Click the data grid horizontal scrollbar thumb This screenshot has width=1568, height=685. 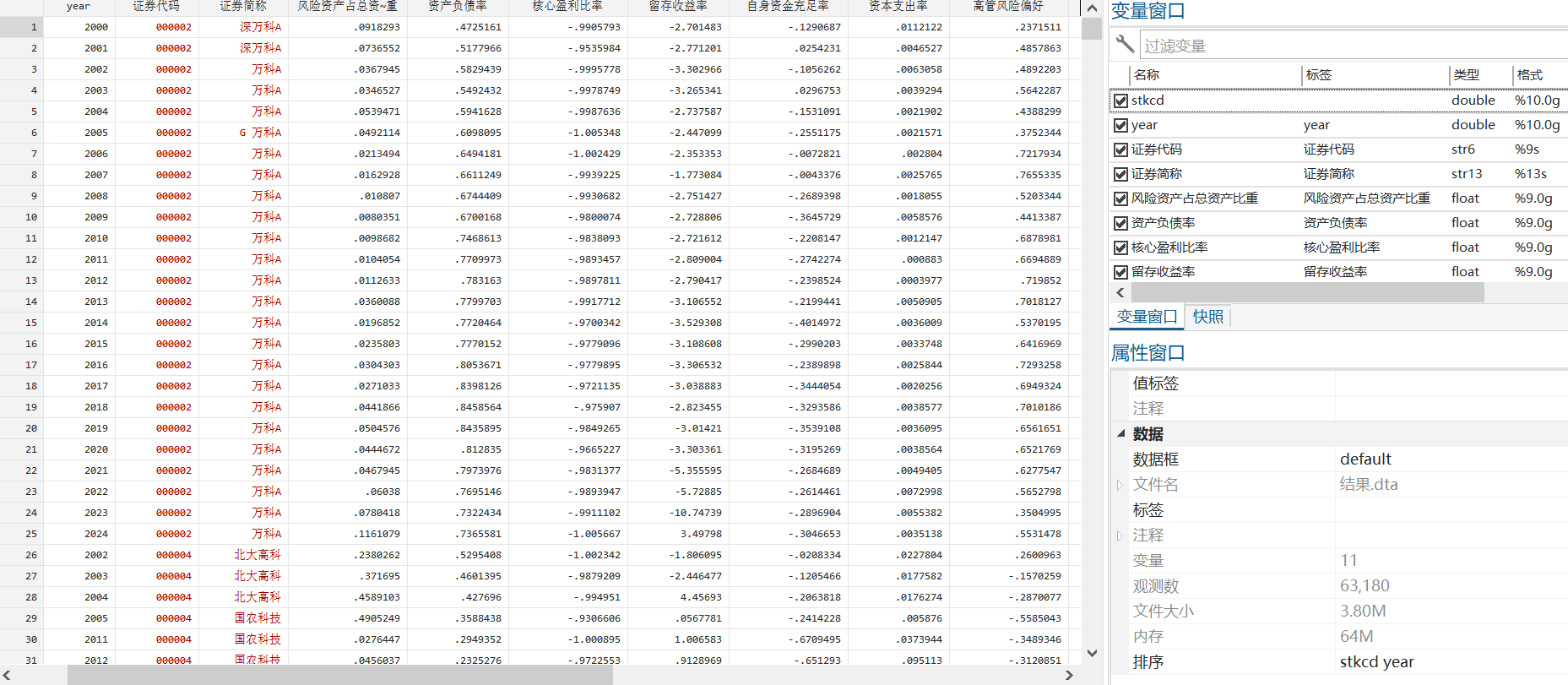340,675
